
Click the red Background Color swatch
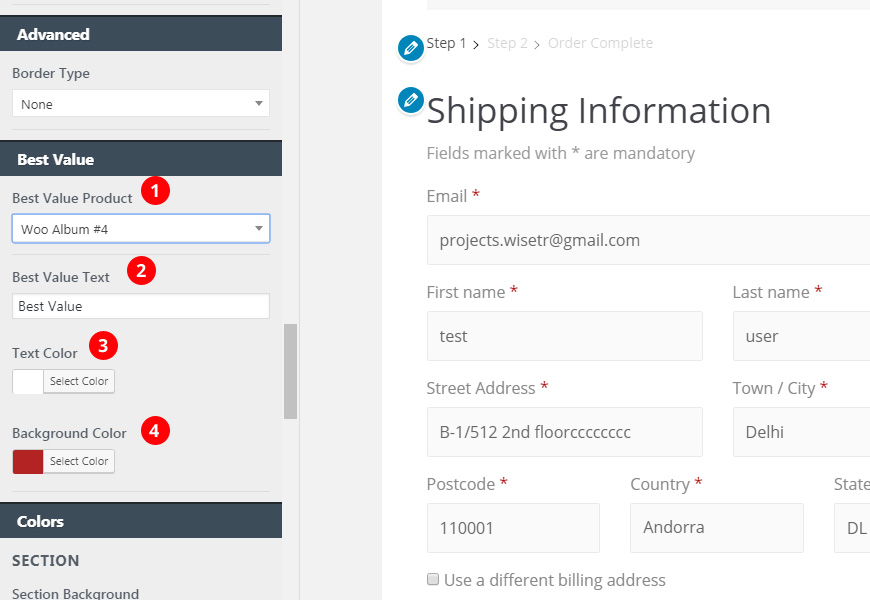[x=28, y=461]
